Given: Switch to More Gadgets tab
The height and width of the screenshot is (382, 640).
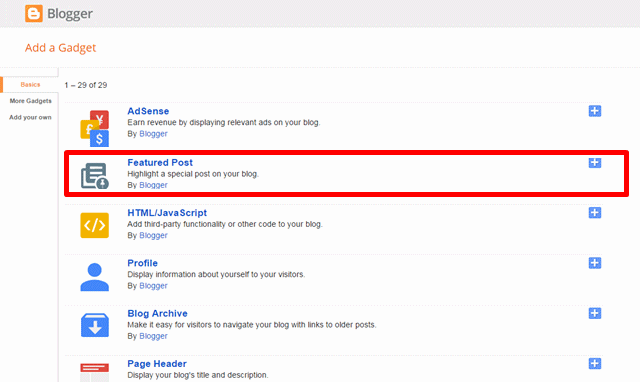Looking at the screenshot, I should pos(31,101).
